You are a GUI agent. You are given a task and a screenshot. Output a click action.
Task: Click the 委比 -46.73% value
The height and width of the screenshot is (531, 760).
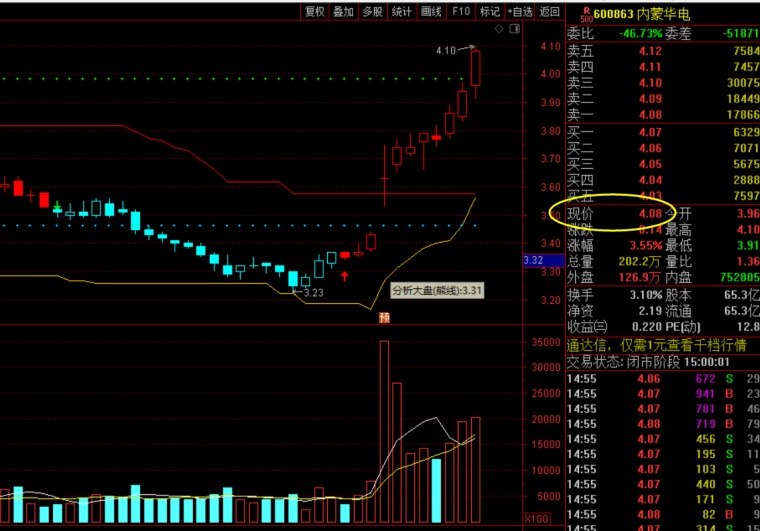click(641, 33)
